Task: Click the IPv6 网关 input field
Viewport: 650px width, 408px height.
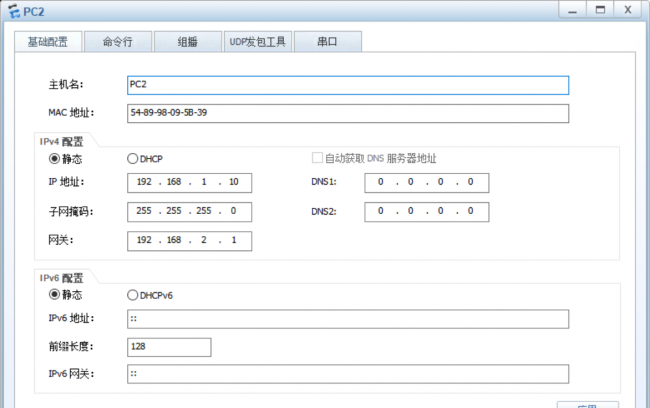Action: (348, 374)
